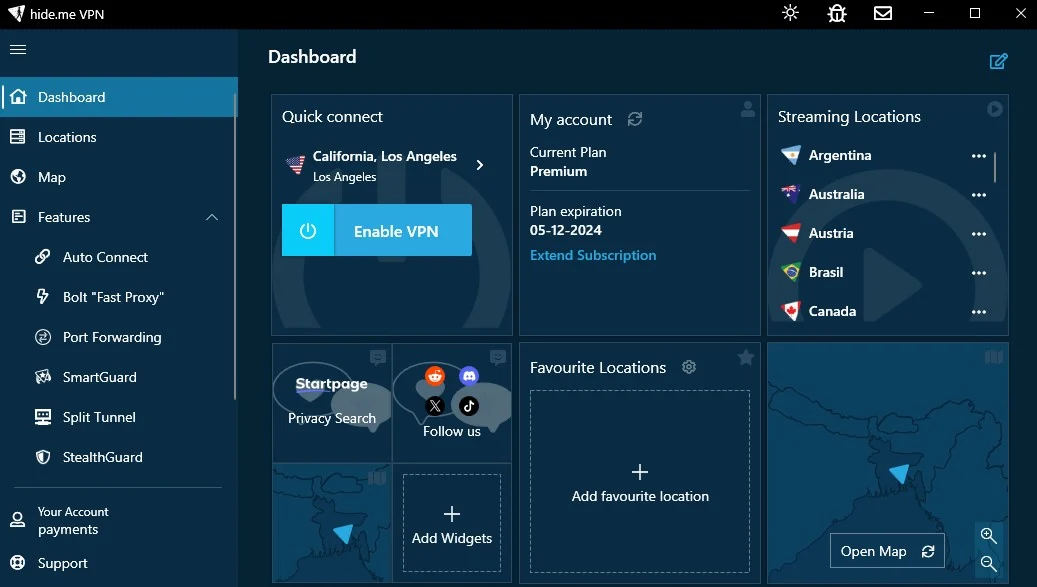Screen dimensions: 1037x587
Task: Select Brasil streaming location
Action: (826, 272)
